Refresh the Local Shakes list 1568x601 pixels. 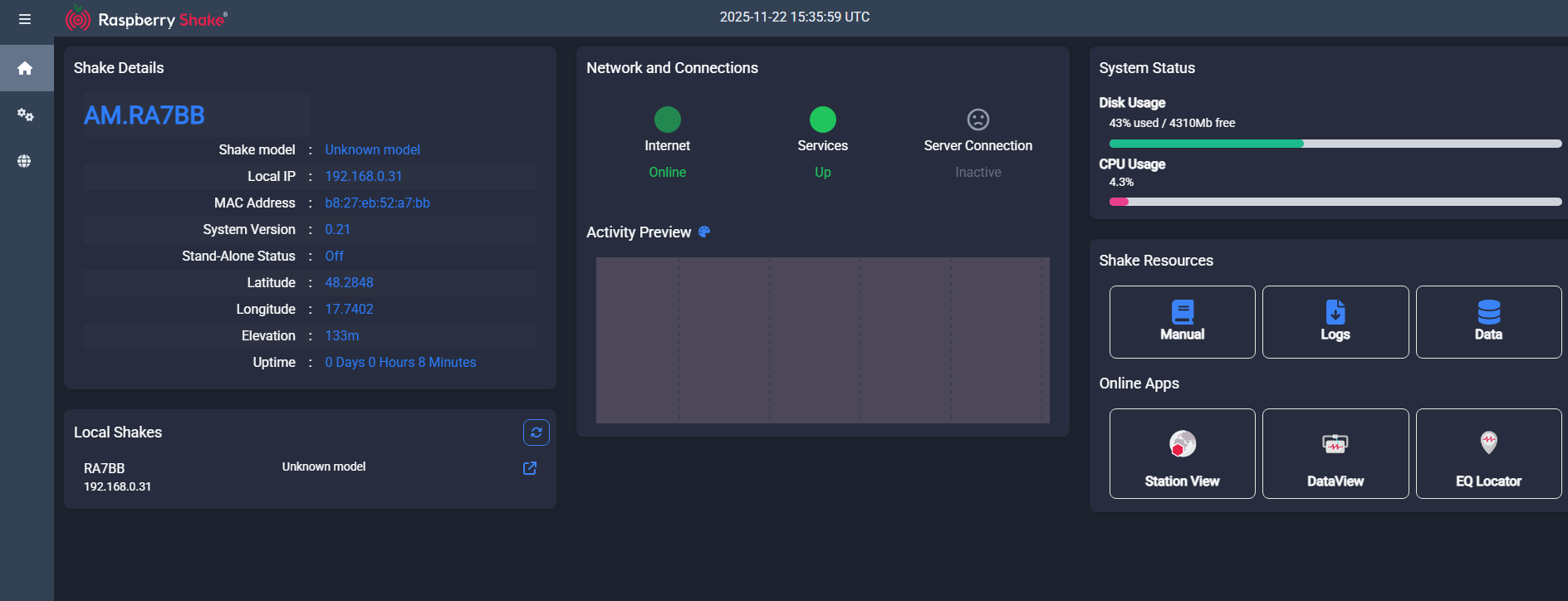536,432
